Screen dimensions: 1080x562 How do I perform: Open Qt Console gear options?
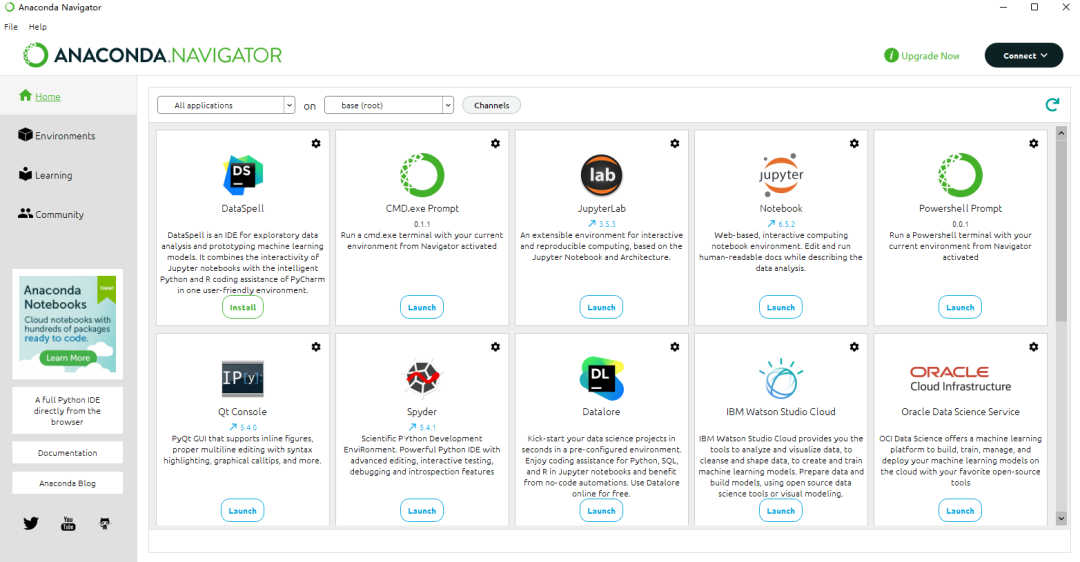click(315, 347)
